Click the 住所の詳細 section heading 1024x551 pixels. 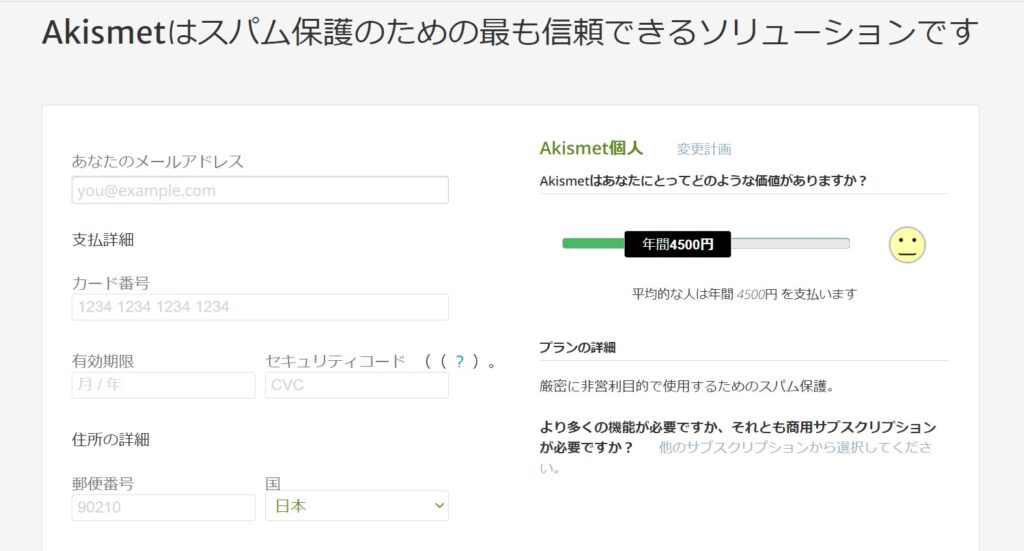click(x=111, y=439)
